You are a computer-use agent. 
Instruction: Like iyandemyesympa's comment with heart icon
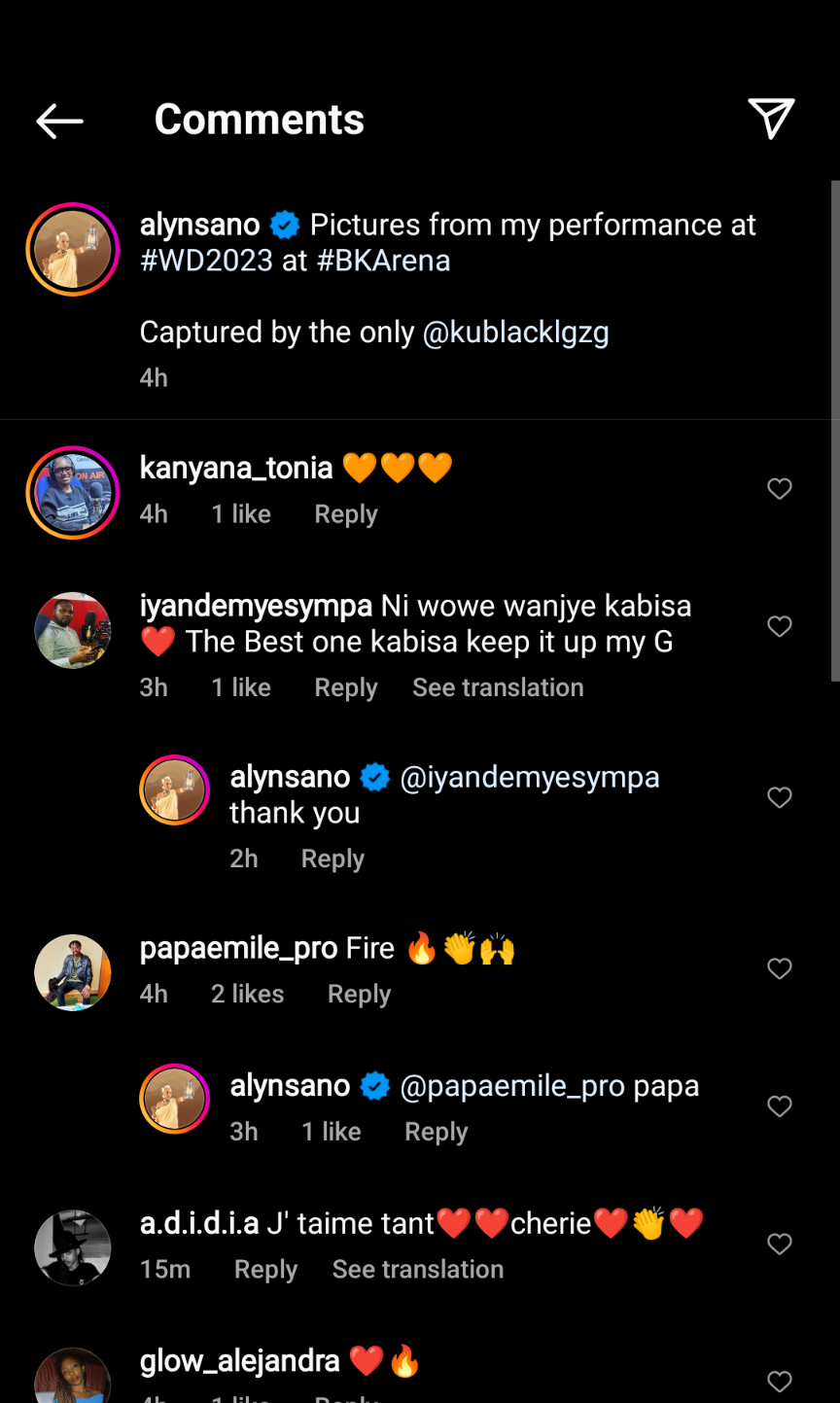780,627
